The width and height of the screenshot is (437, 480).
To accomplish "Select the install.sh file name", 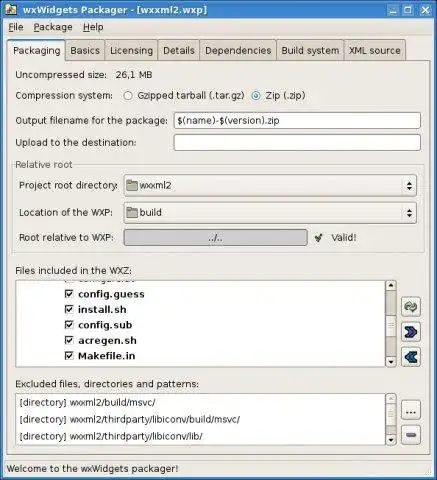I will tap(102, 309).
